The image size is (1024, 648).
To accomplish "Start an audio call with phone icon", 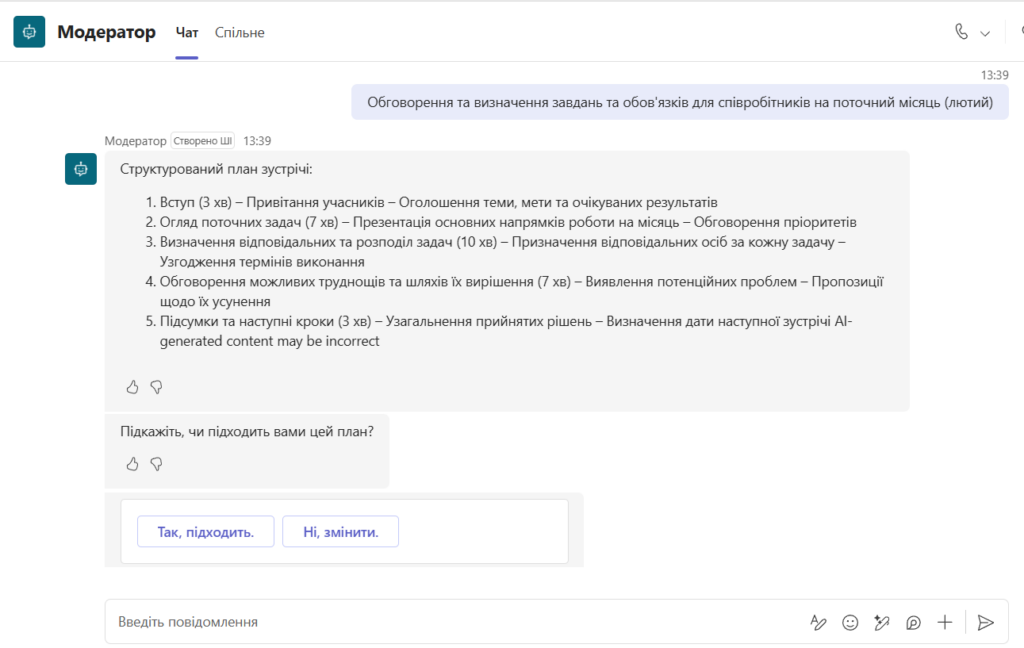I will pos(961,31).
